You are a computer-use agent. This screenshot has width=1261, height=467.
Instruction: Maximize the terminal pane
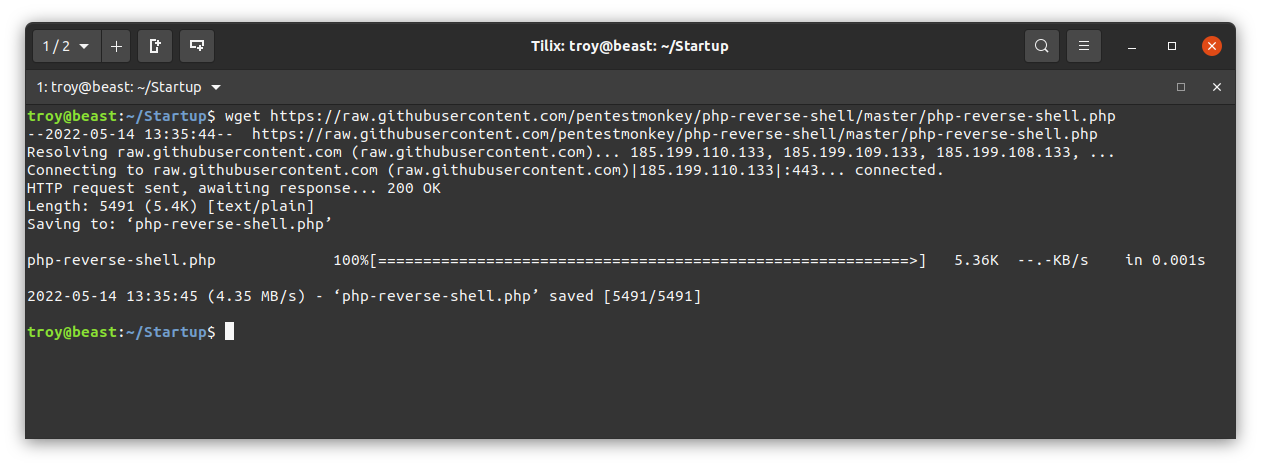tap(1181, 87)
